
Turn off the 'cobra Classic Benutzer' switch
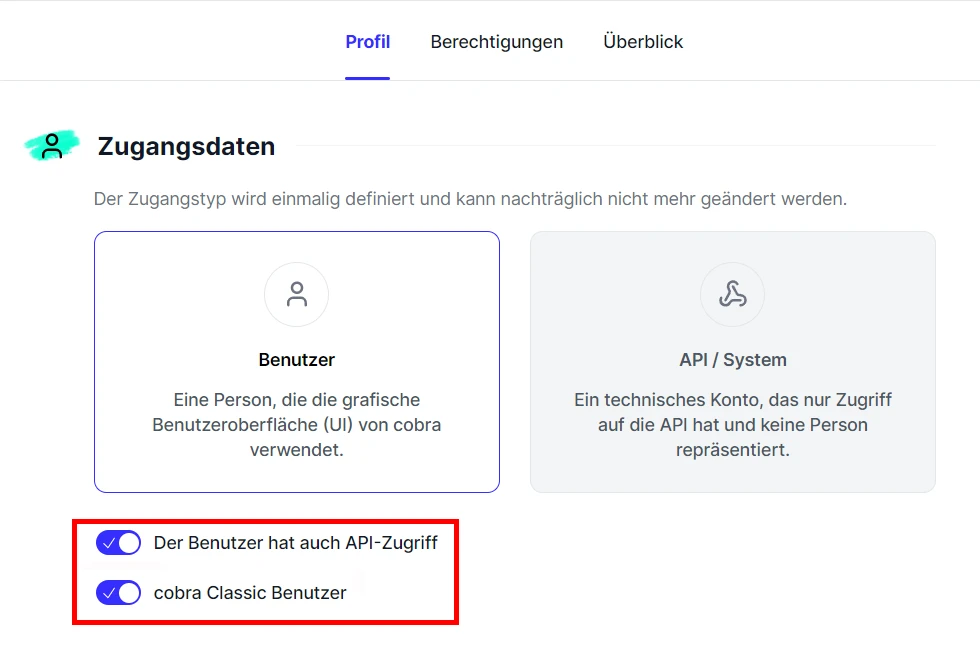[x=119, y=592]
